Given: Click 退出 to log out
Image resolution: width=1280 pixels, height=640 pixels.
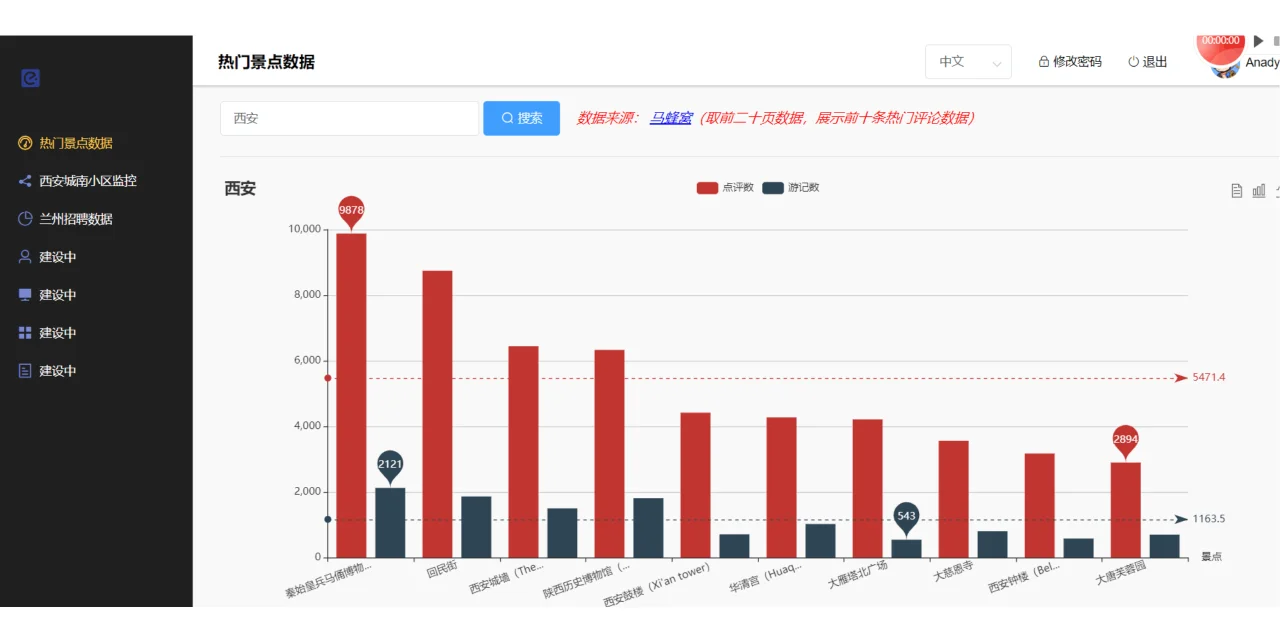Looking at the screenshot, I should [x=1148, y=62].
